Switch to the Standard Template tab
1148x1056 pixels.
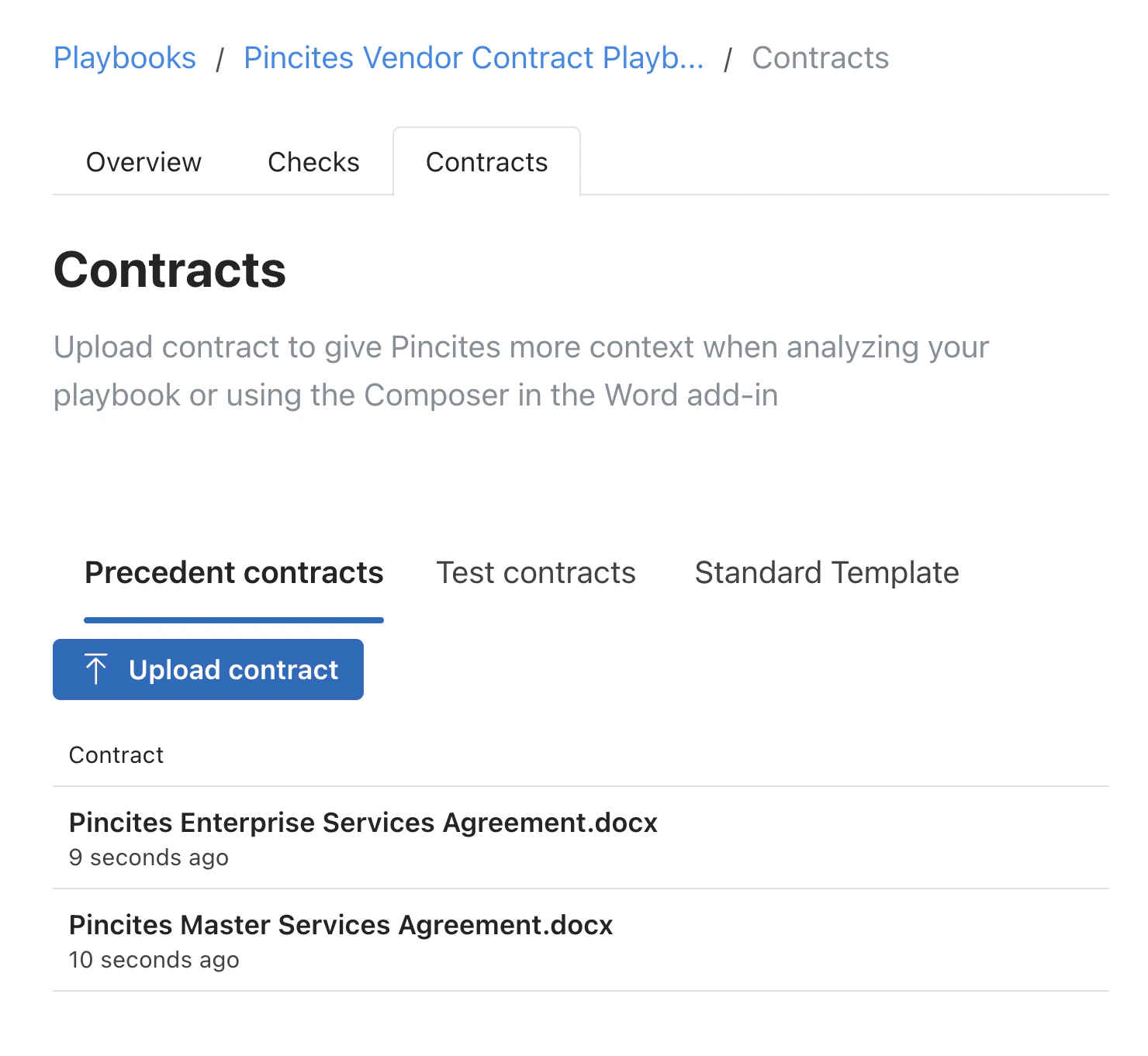pyautogui.click(x=826, y=573)
